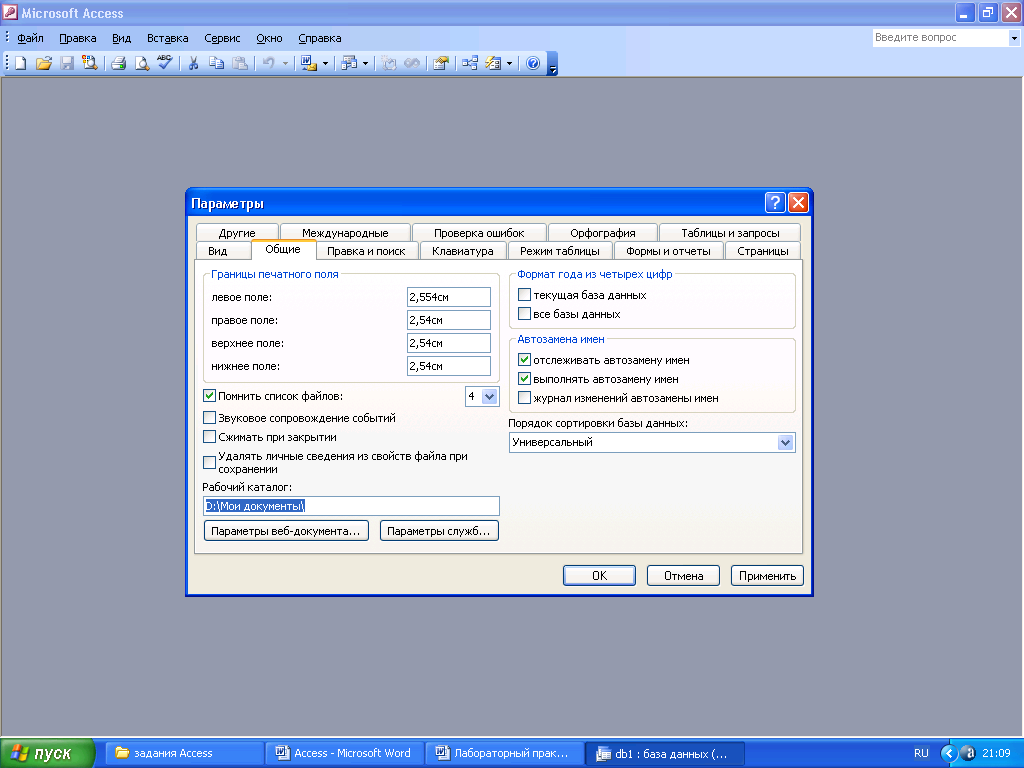
Task: Click the dialog's question mark help button
Action: coord(775,202)
